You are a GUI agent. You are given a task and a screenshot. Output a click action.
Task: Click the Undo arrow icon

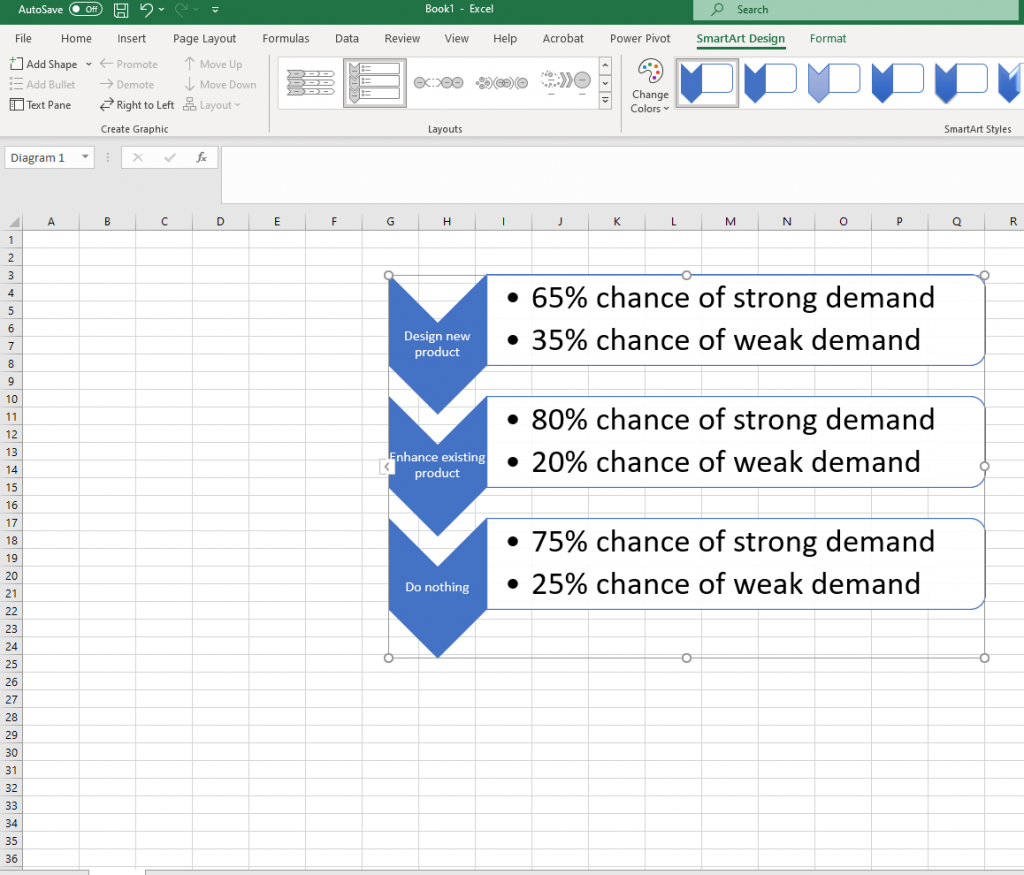click(147, 10)
